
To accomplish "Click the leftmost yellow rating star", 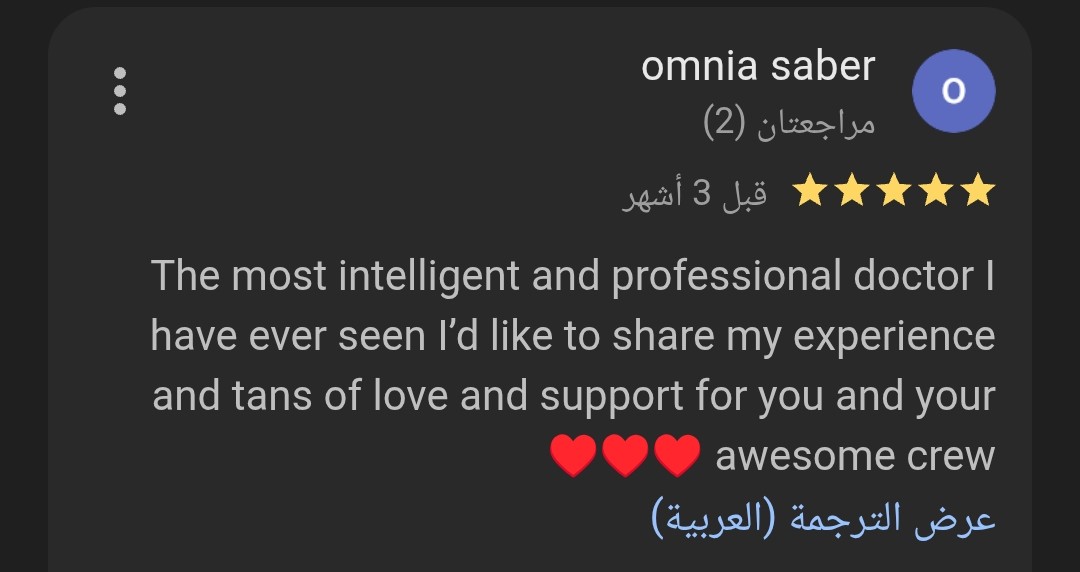I will (809, 190).
